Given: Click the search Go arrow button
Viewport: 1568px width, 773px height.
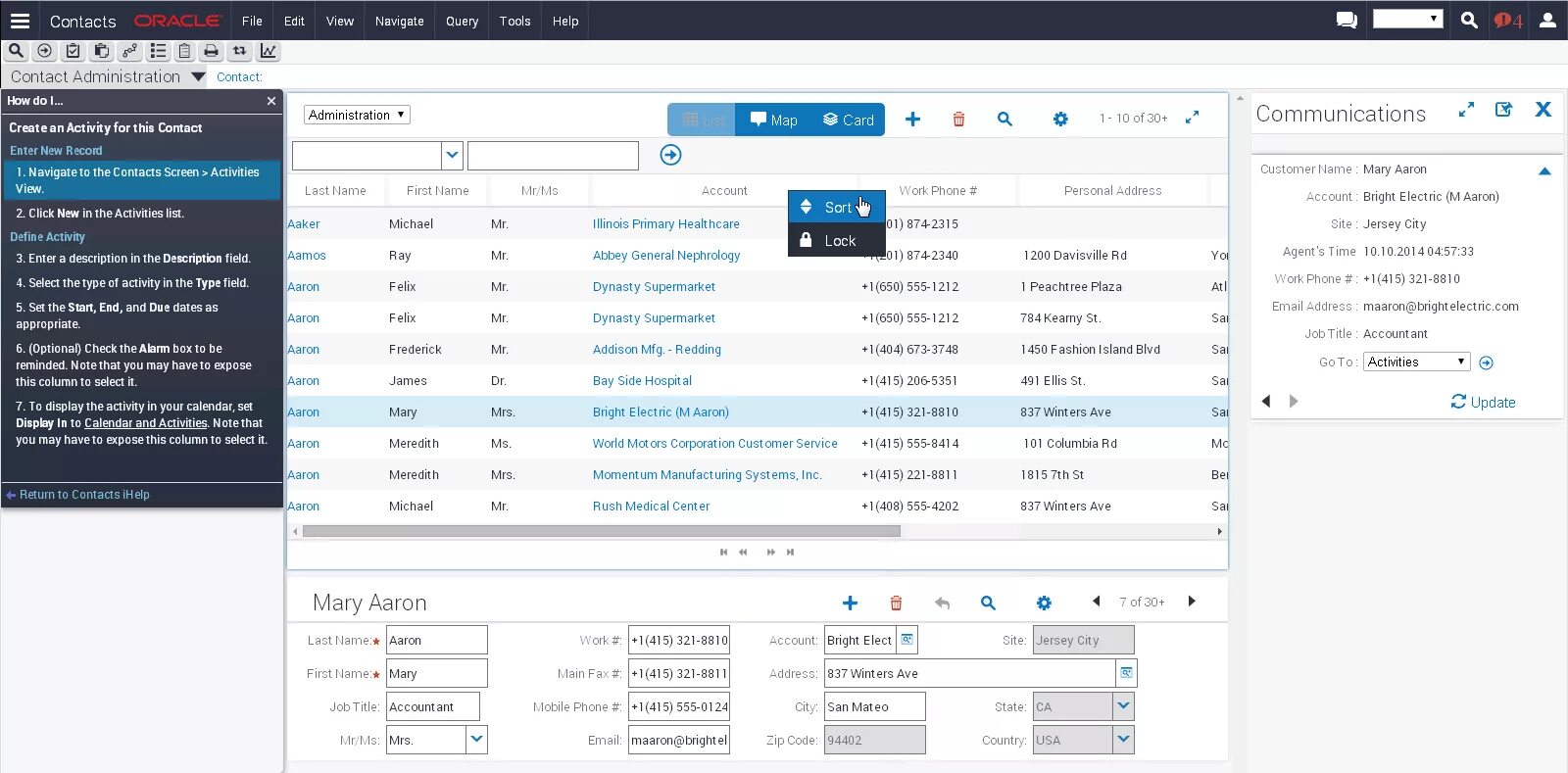Looking at the screenshot, I should click(670, 155).
